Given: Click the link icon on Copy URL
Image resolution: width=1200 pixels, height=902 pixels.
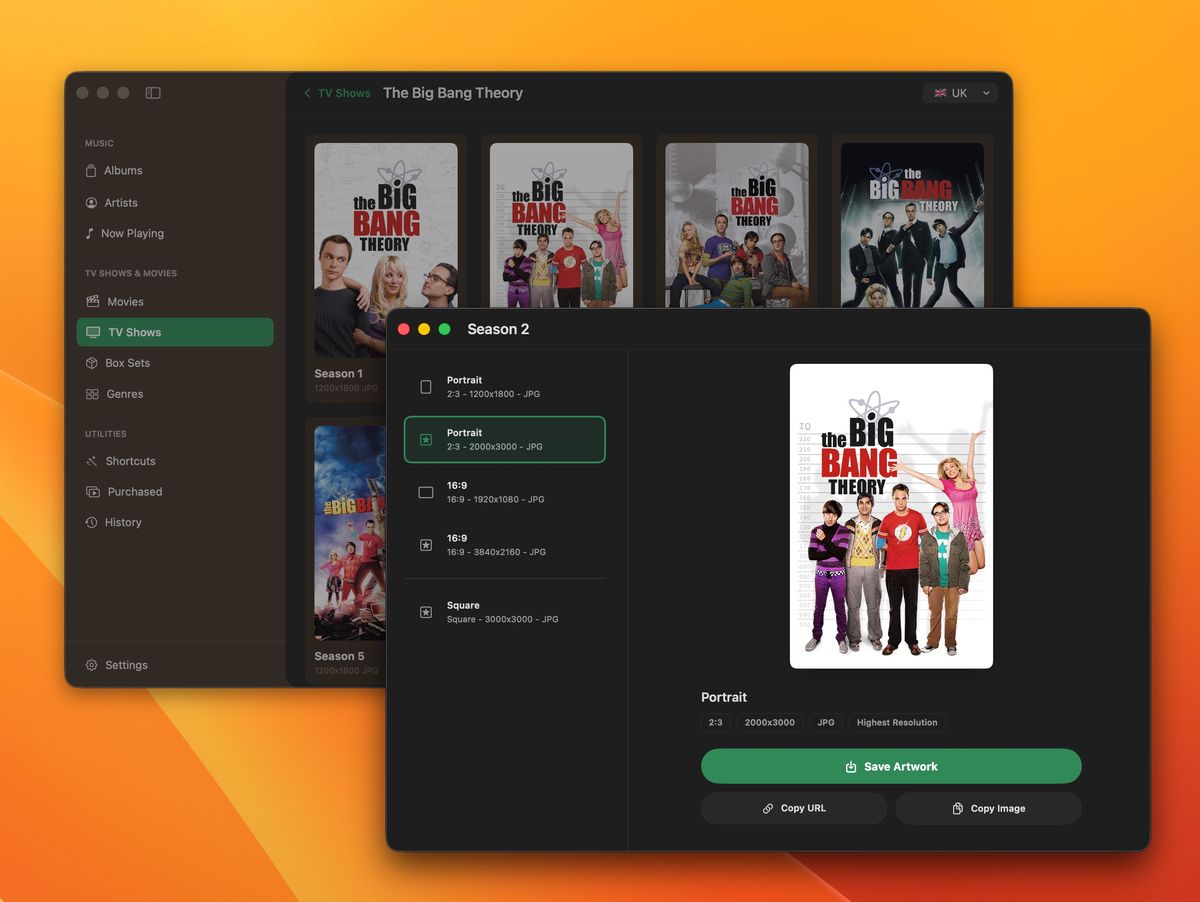Looking at the screenshot, I should pyautogui.click(x=768, y=808).
